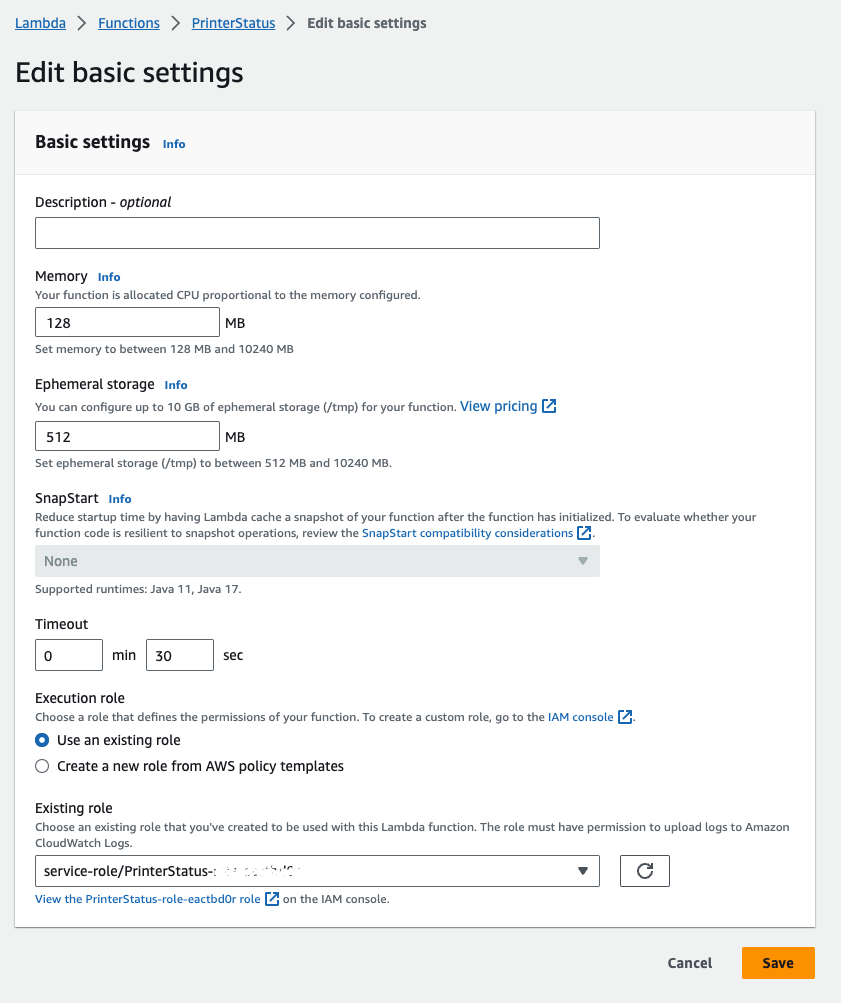Click external link icon after IAM console
Screen dimensions: 841x1003
click(625, 717)
